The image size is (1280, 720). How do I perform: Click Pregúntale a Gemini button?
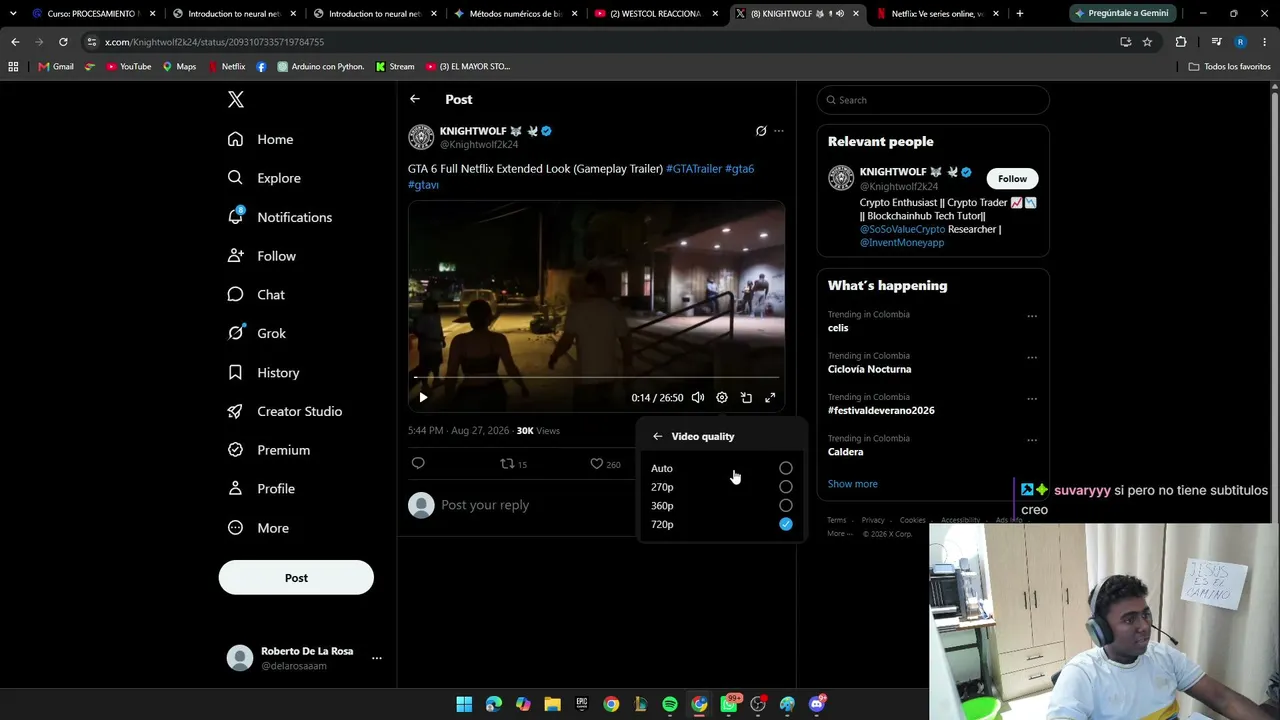point(1122,14)
